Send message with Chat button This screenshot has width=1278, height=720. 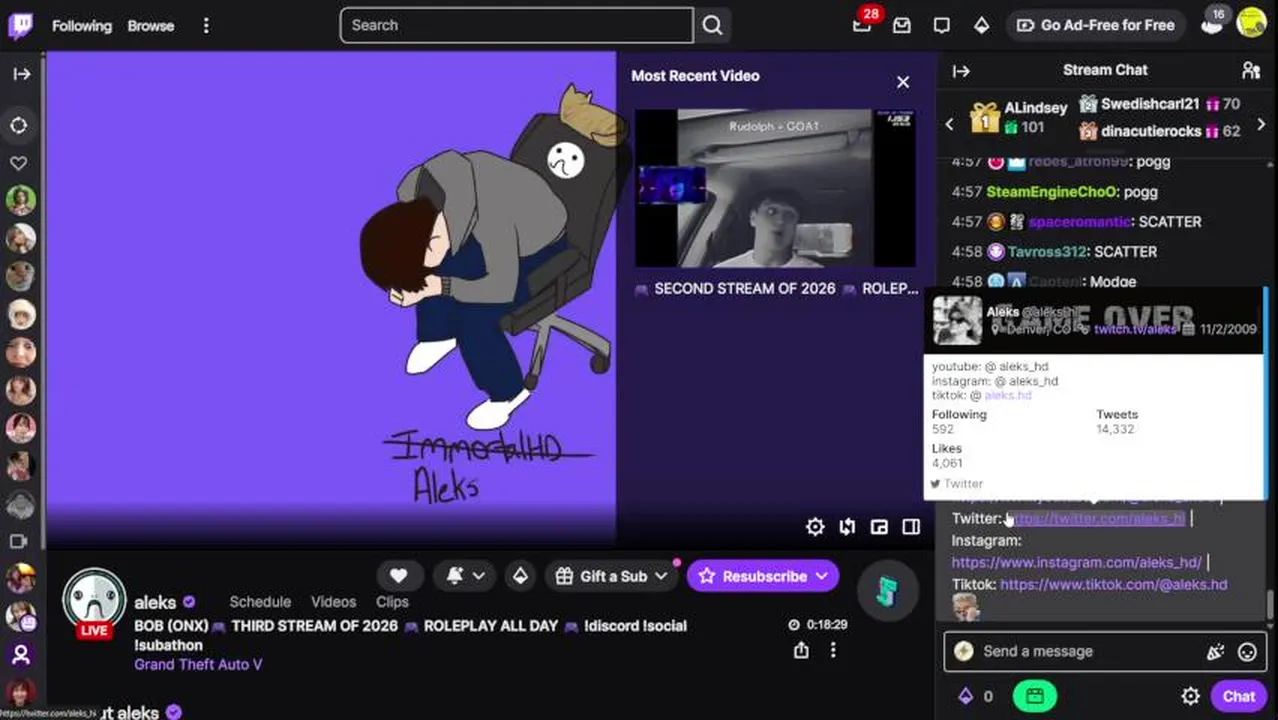(1238, 696)
